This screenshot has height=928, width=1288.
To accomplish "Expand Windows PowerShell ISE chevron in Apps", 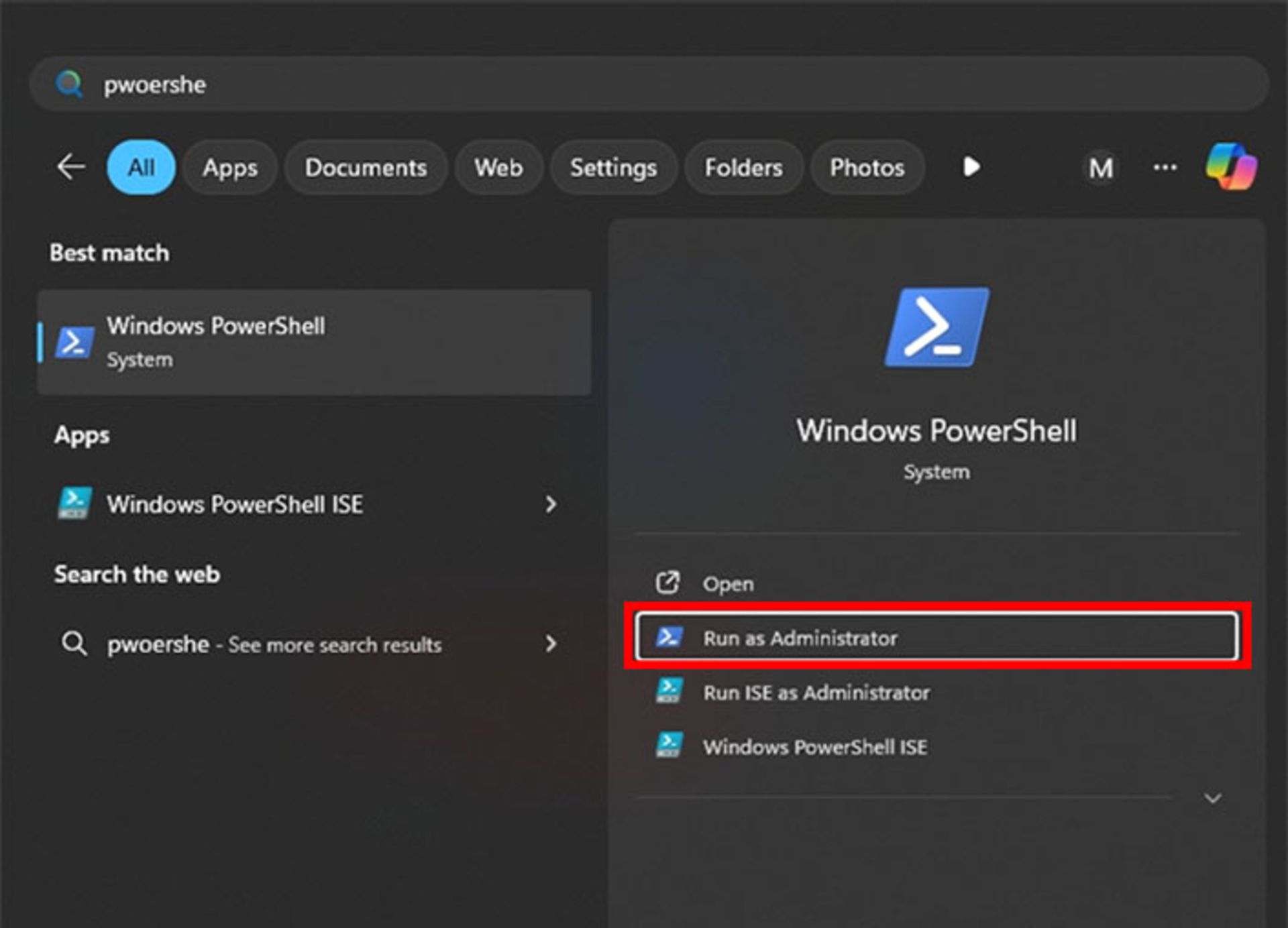I will (551, 504).
